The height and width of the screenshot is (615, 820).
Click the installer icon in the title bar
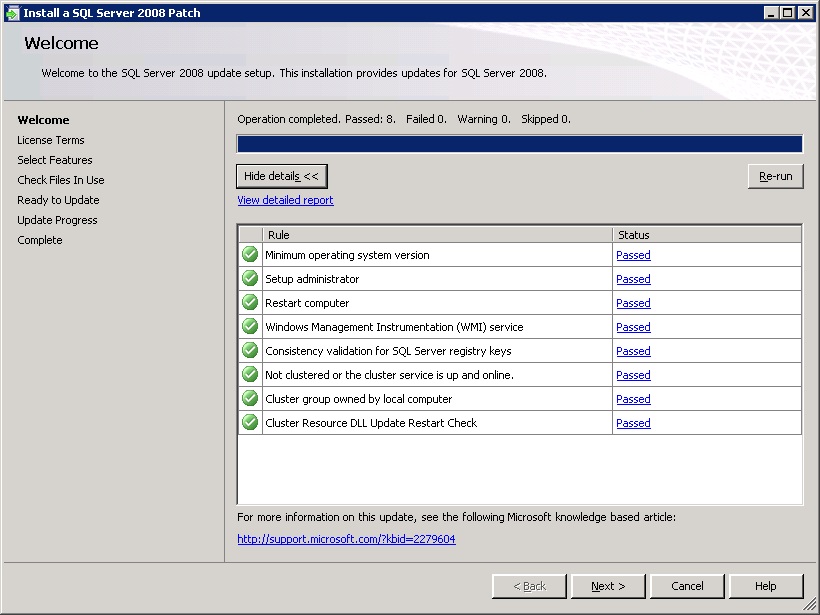click(12, 13)
